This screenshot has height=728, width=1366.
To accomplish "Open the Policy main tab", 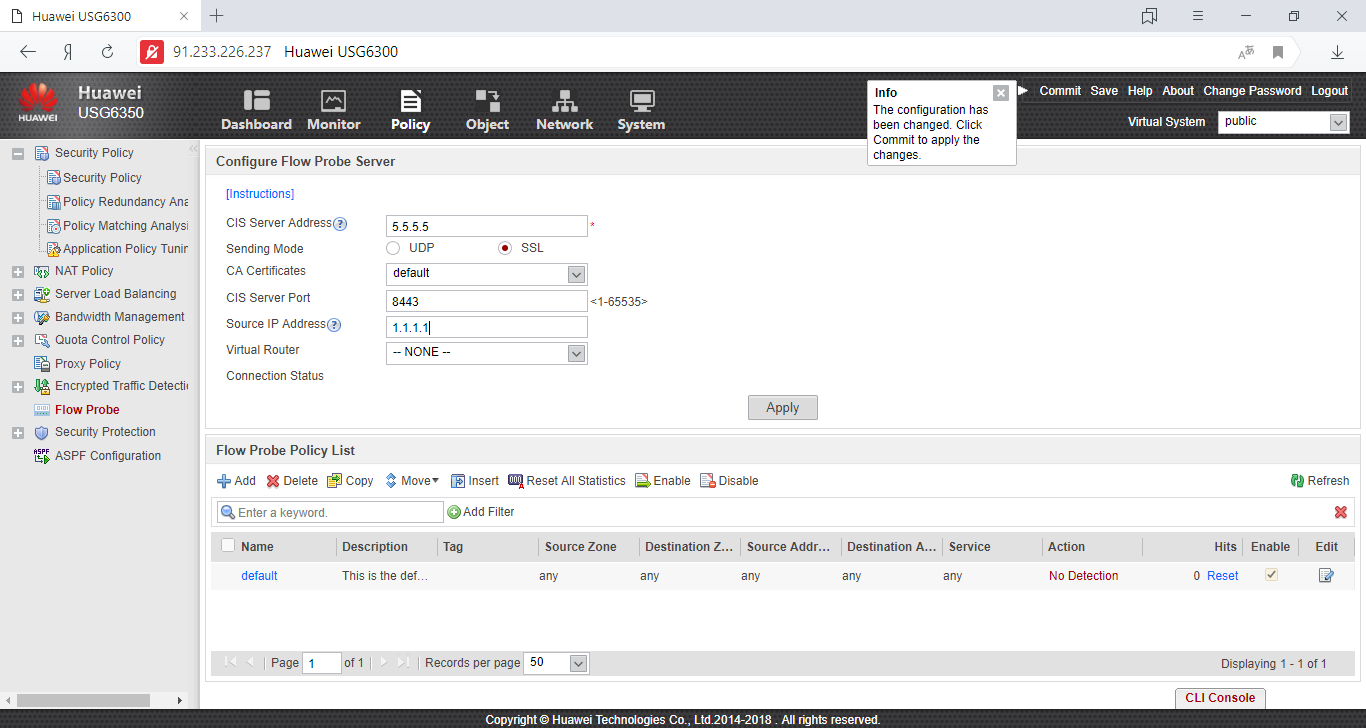I will pyautogui.click(x=410, y=110).
